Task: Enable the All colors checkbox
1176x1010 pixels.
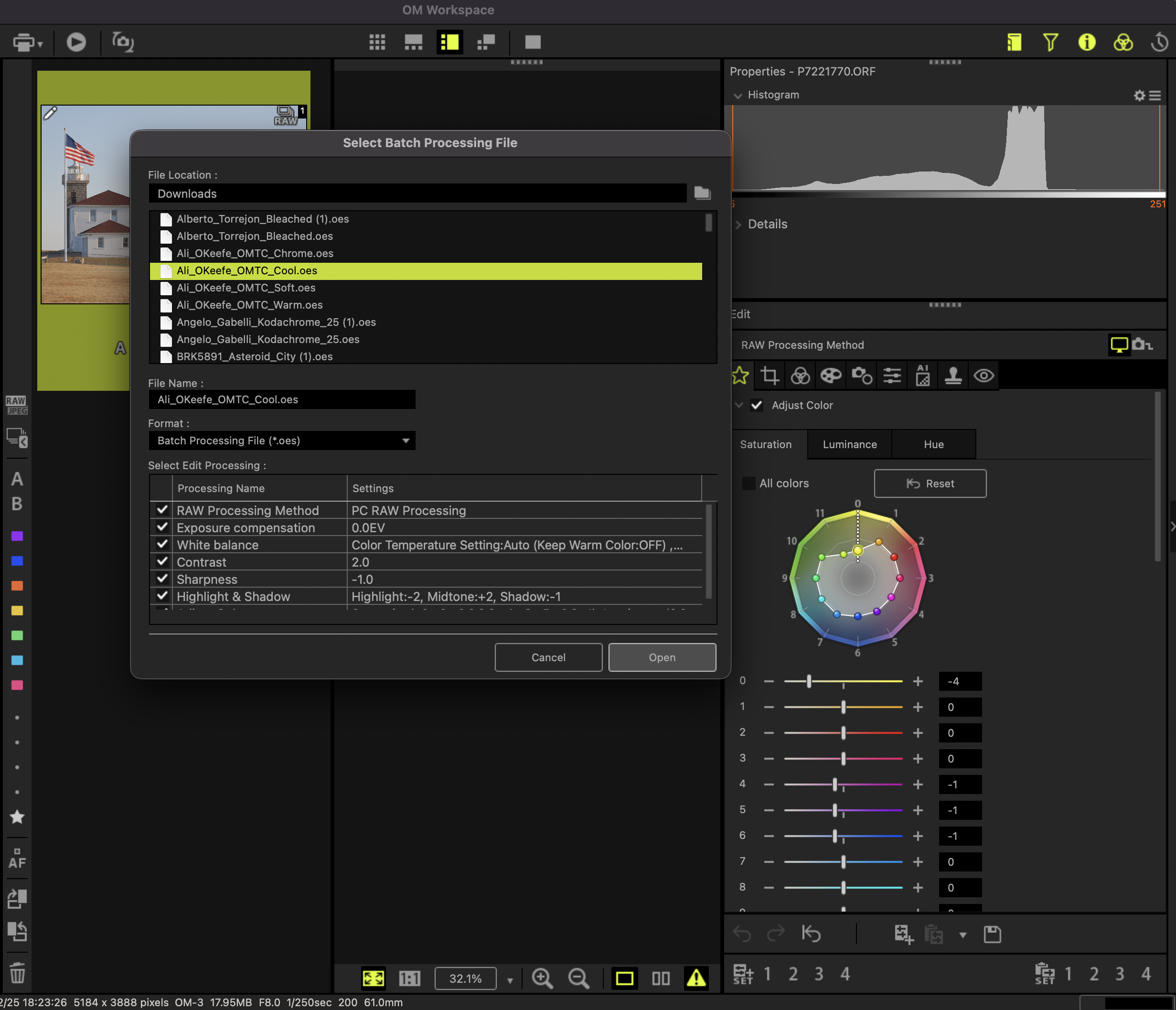Action: point(748,483)
